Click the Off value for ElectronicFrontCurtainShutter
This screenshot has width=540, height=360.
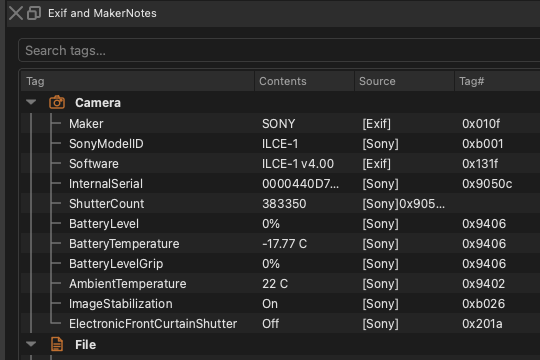click(270, 323)
